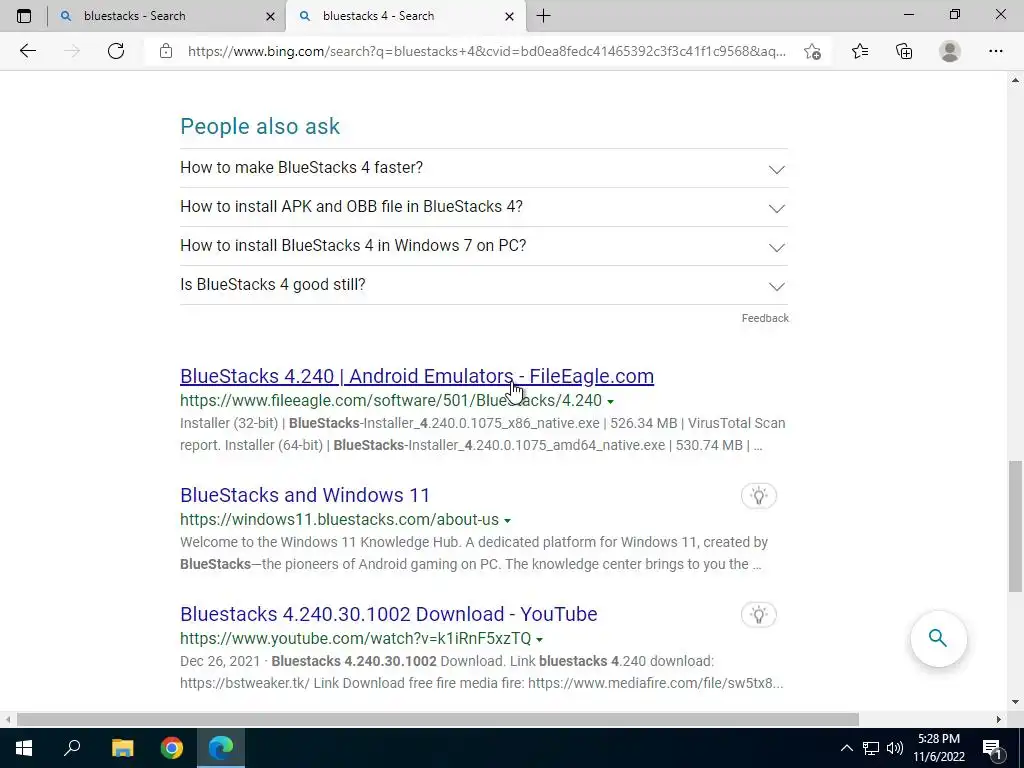Open the Windows Start menu
Viewport: 1024px width, 768px height.
[24, 748]
